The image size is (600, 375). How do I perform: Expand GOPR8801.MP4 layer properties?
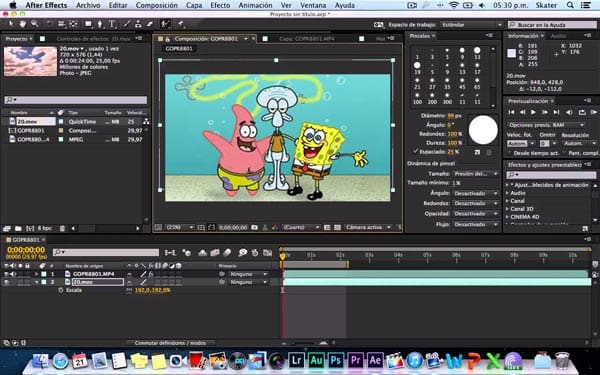(x=37, y=274)
